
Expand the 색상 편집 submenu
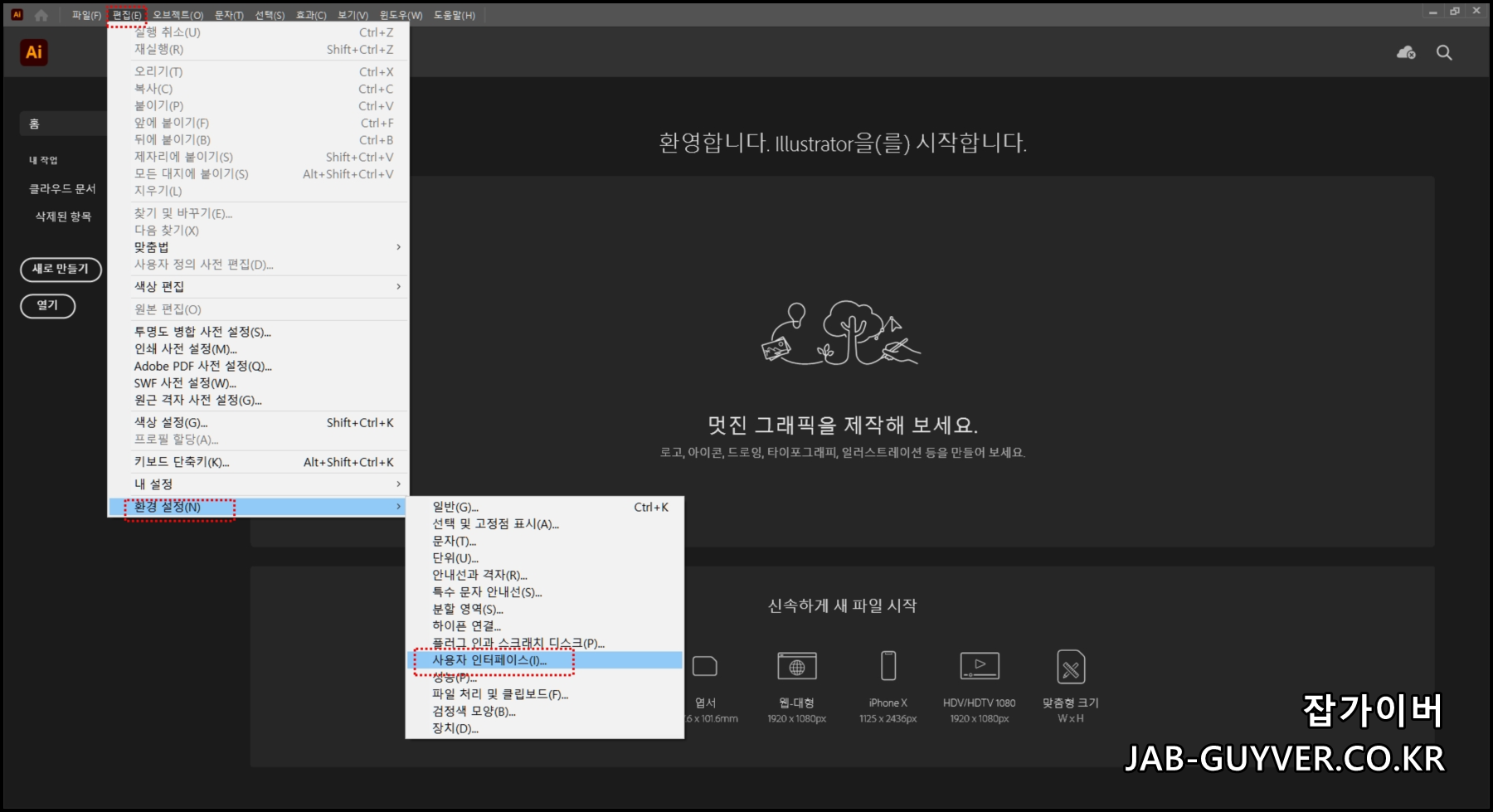[258, 287]
